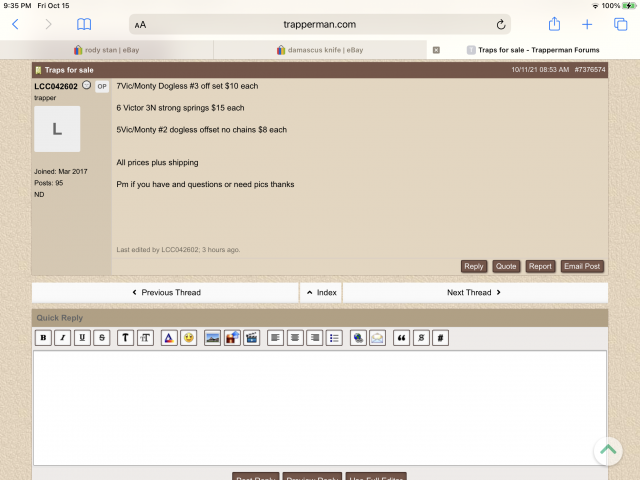Go to the Previous Thread
The image size is (640, 480).
166,292
